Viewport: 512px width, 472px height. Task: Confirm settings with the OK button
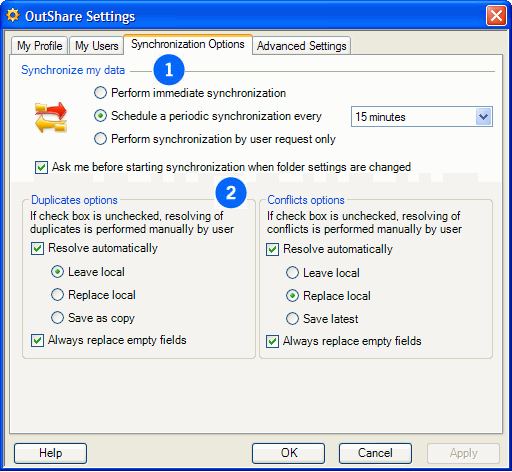click(288, 453)
